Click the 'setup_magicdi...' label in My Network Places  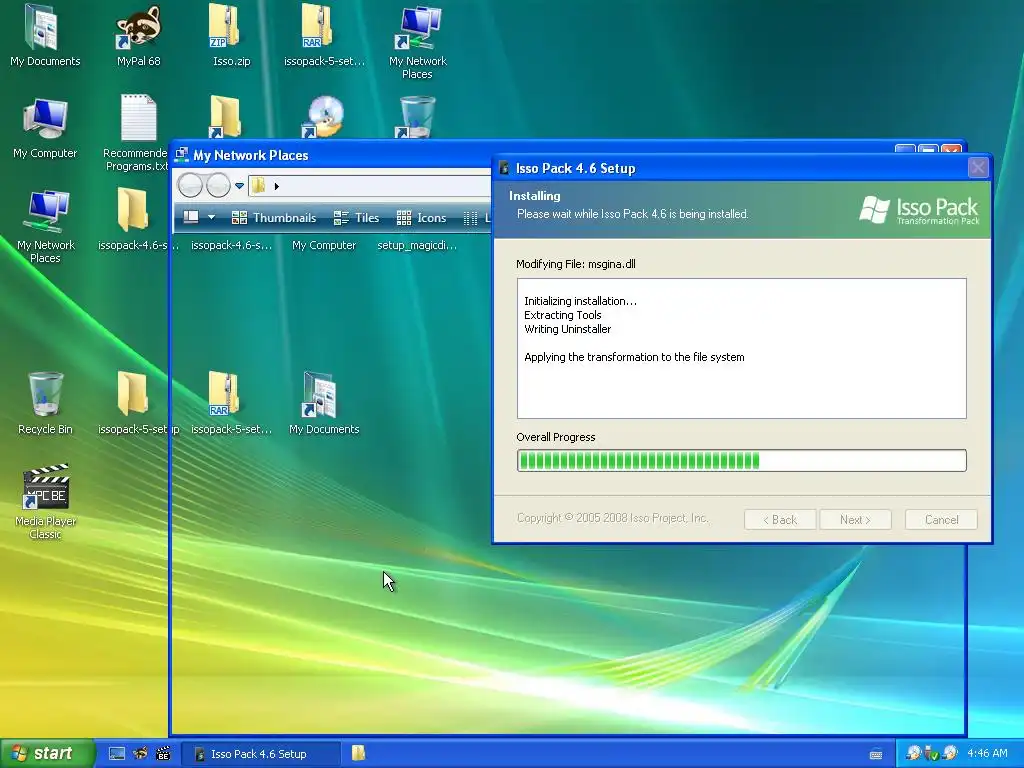coord(417,246)
